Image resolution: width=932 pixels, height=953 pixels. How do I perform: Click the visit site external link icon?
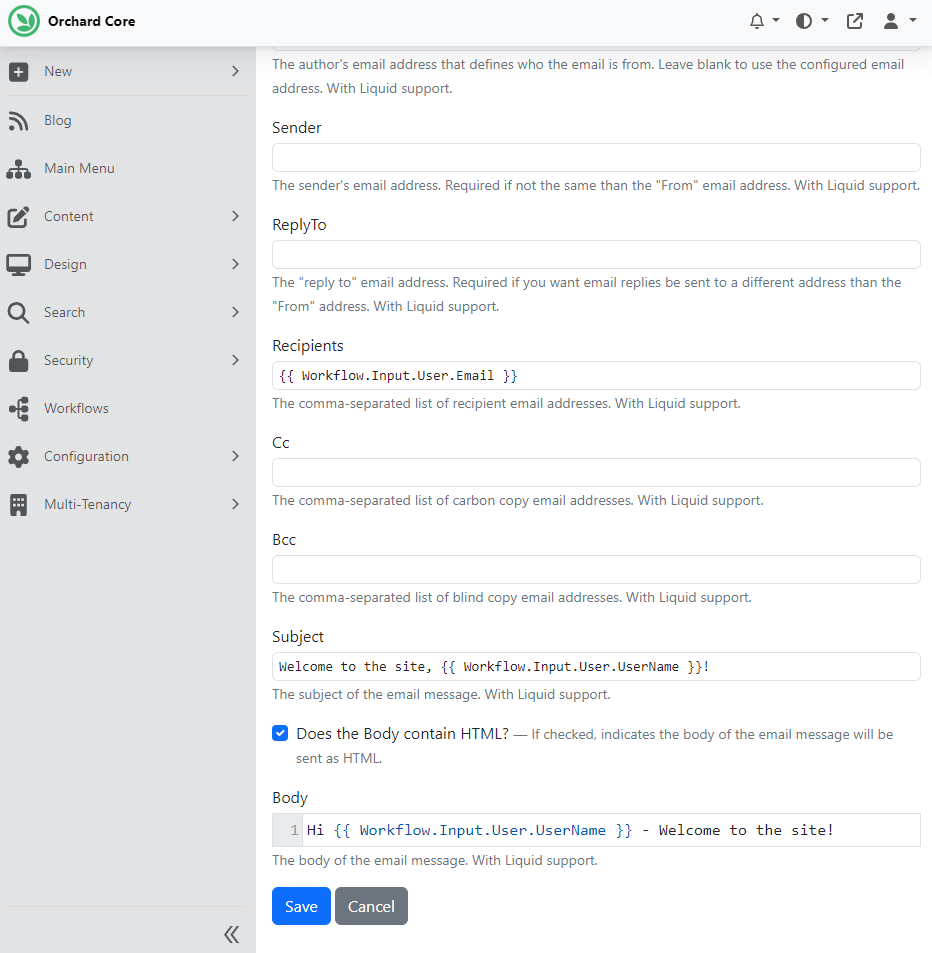coord(855,21)
